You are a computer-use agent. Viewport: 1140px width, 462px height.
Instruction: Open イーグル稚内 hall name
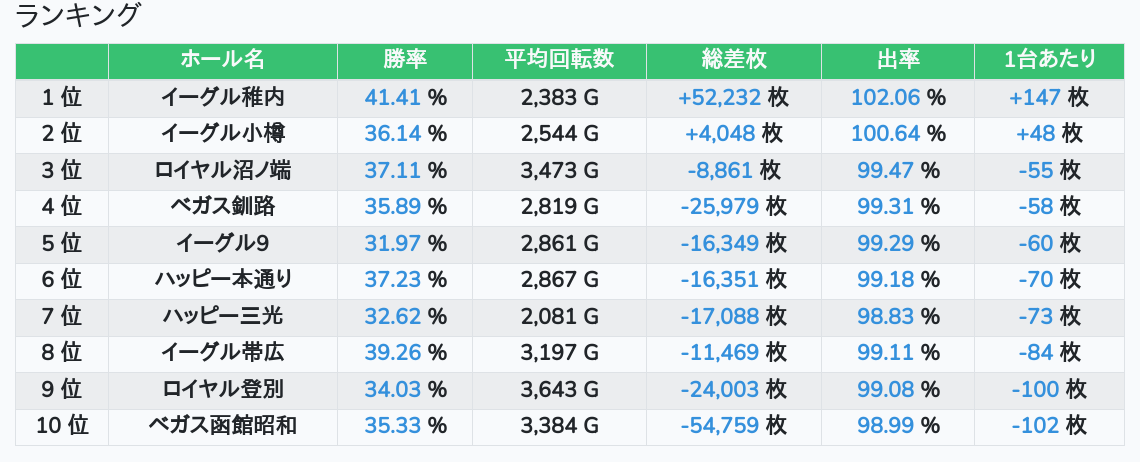click(x=222, y=98)
